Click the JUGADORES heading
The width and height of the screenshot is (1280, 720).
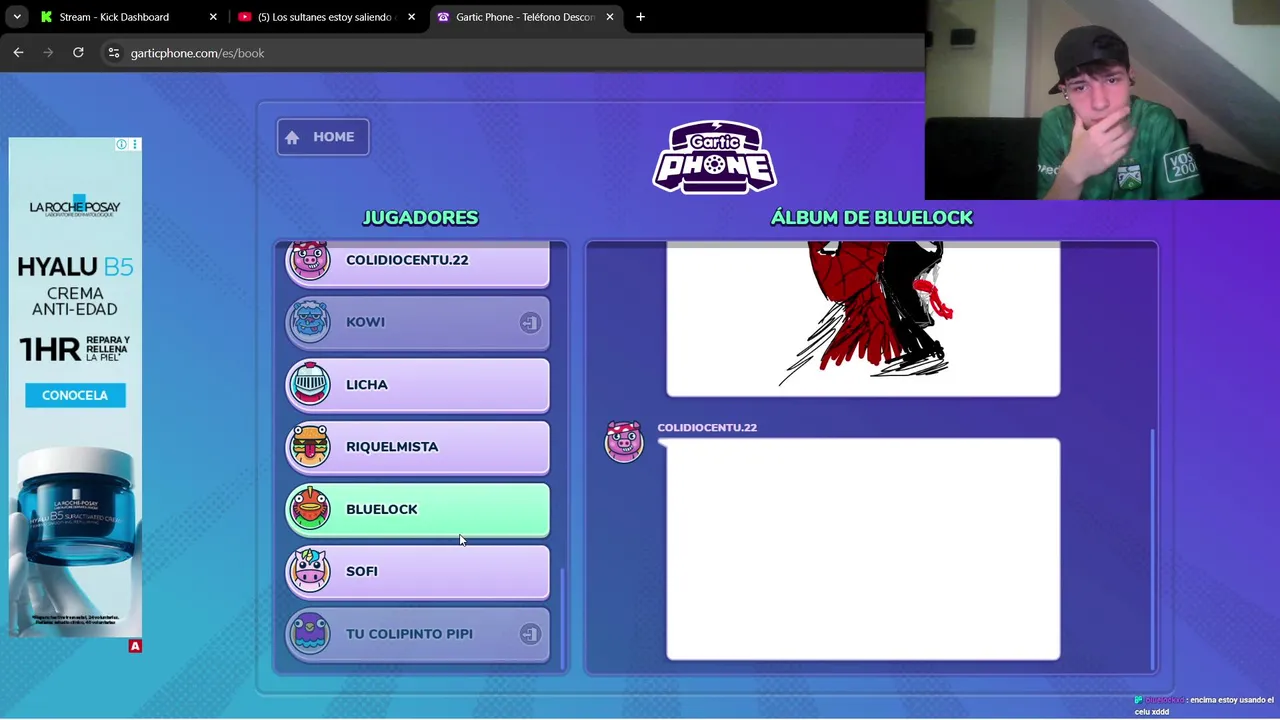point(420,218)
